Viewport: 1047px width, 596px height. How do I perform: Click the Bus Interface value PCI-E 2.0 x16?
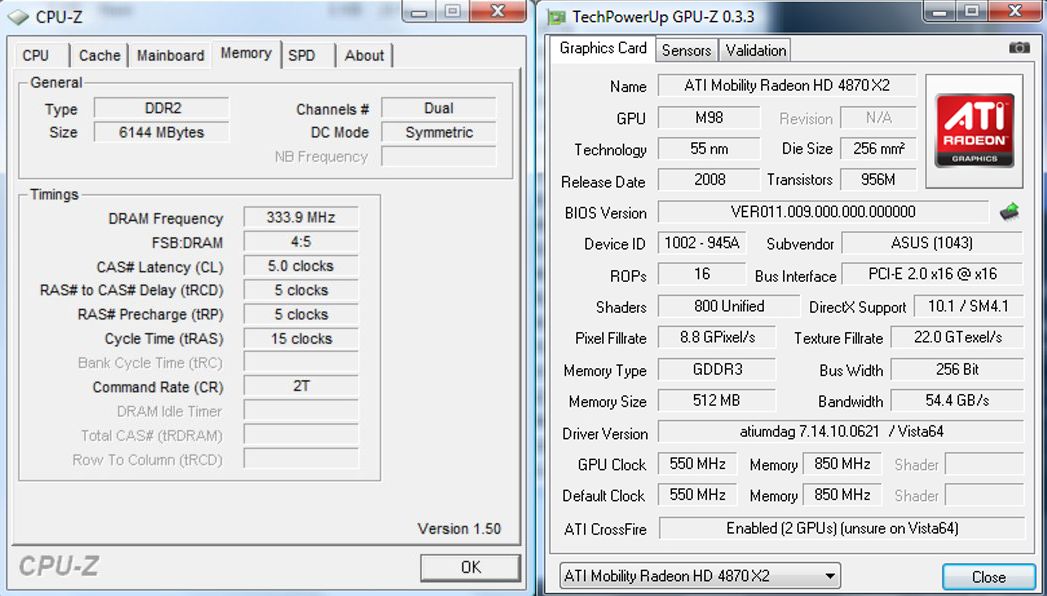coord(932,274)
